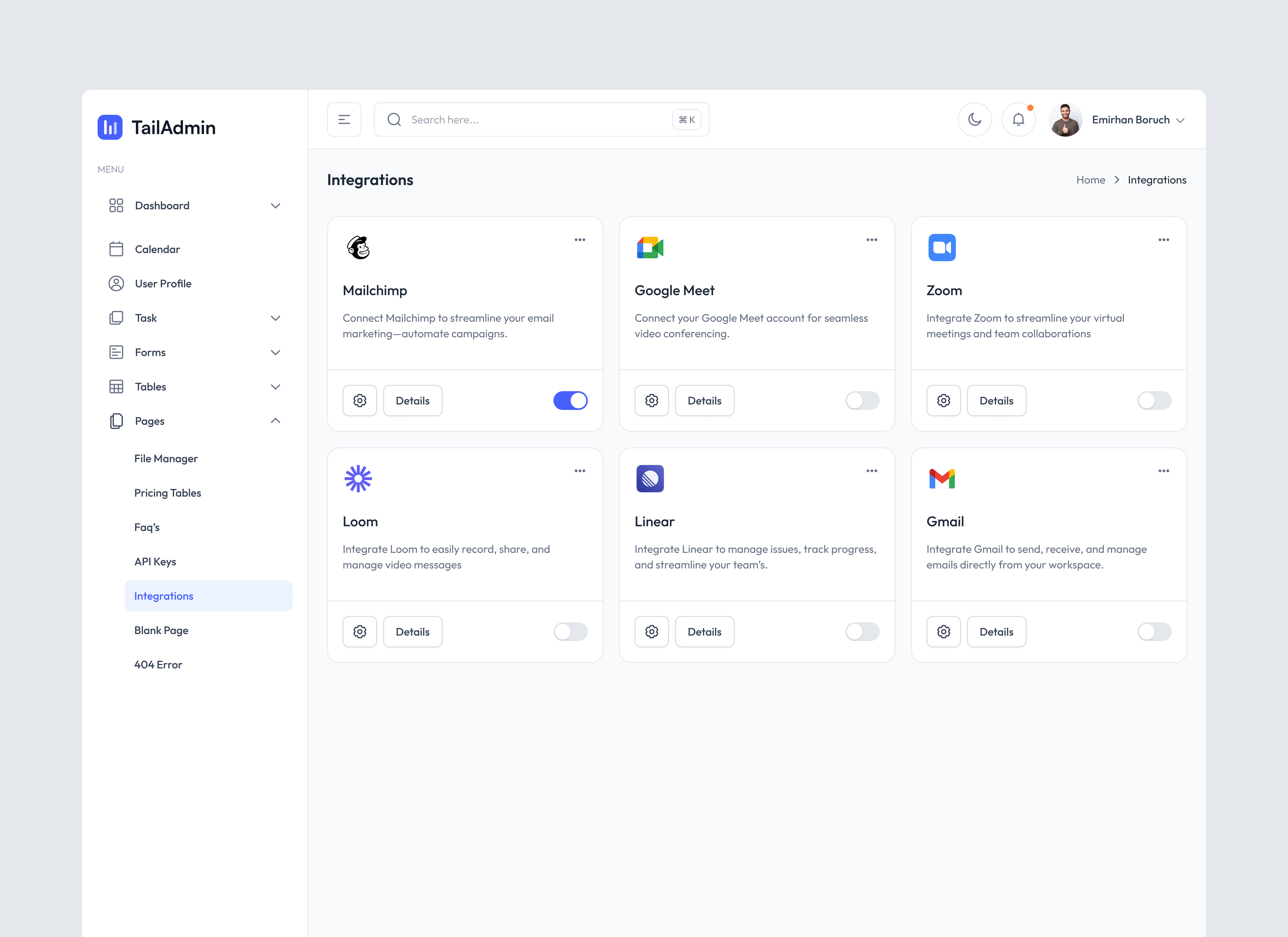Click the Gmail integration logo

[942, 478]
